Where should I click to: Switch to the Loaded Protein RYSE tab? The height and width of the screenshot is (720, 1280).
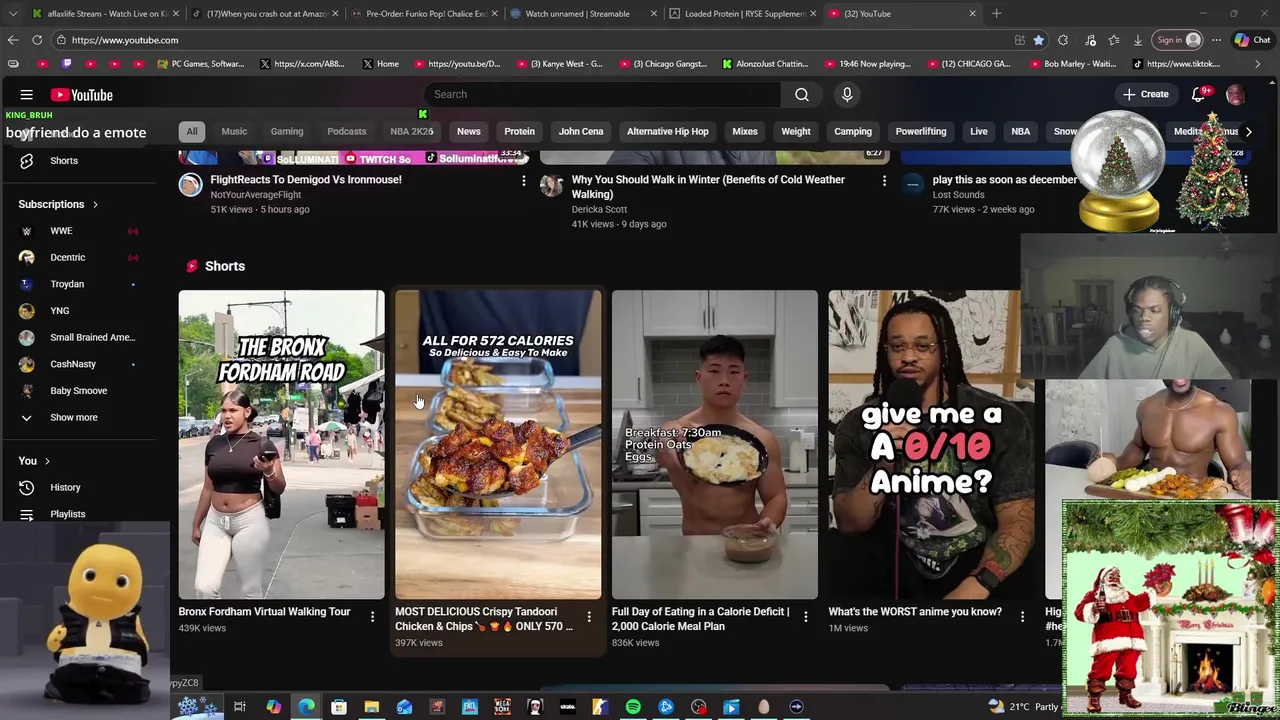[x=743, y=14]
